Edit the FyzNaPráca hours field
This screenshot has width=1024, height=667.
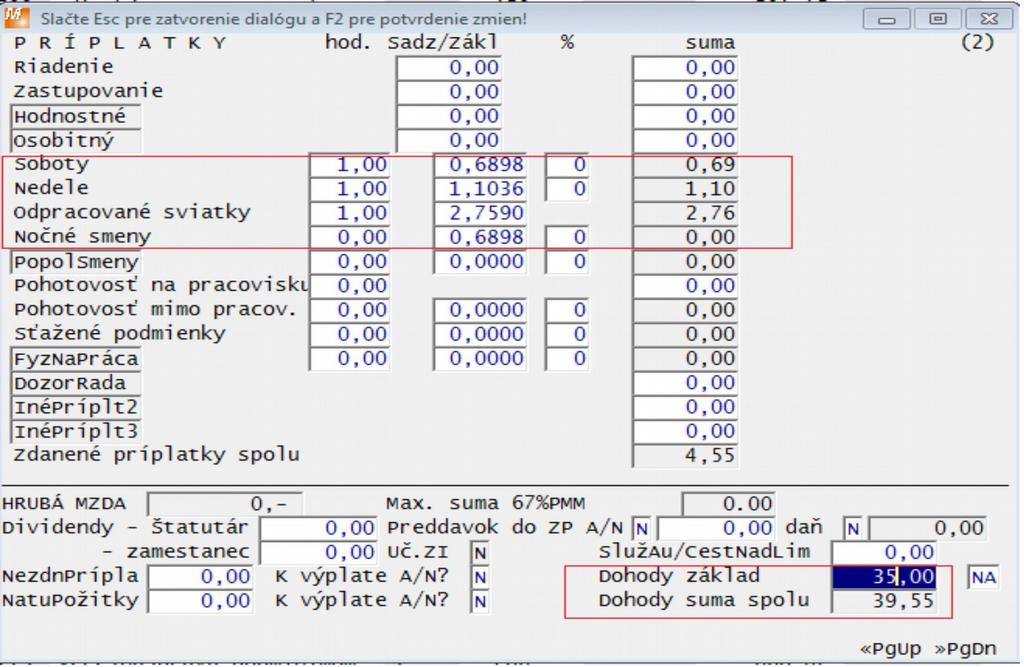[x=349, y=358]
